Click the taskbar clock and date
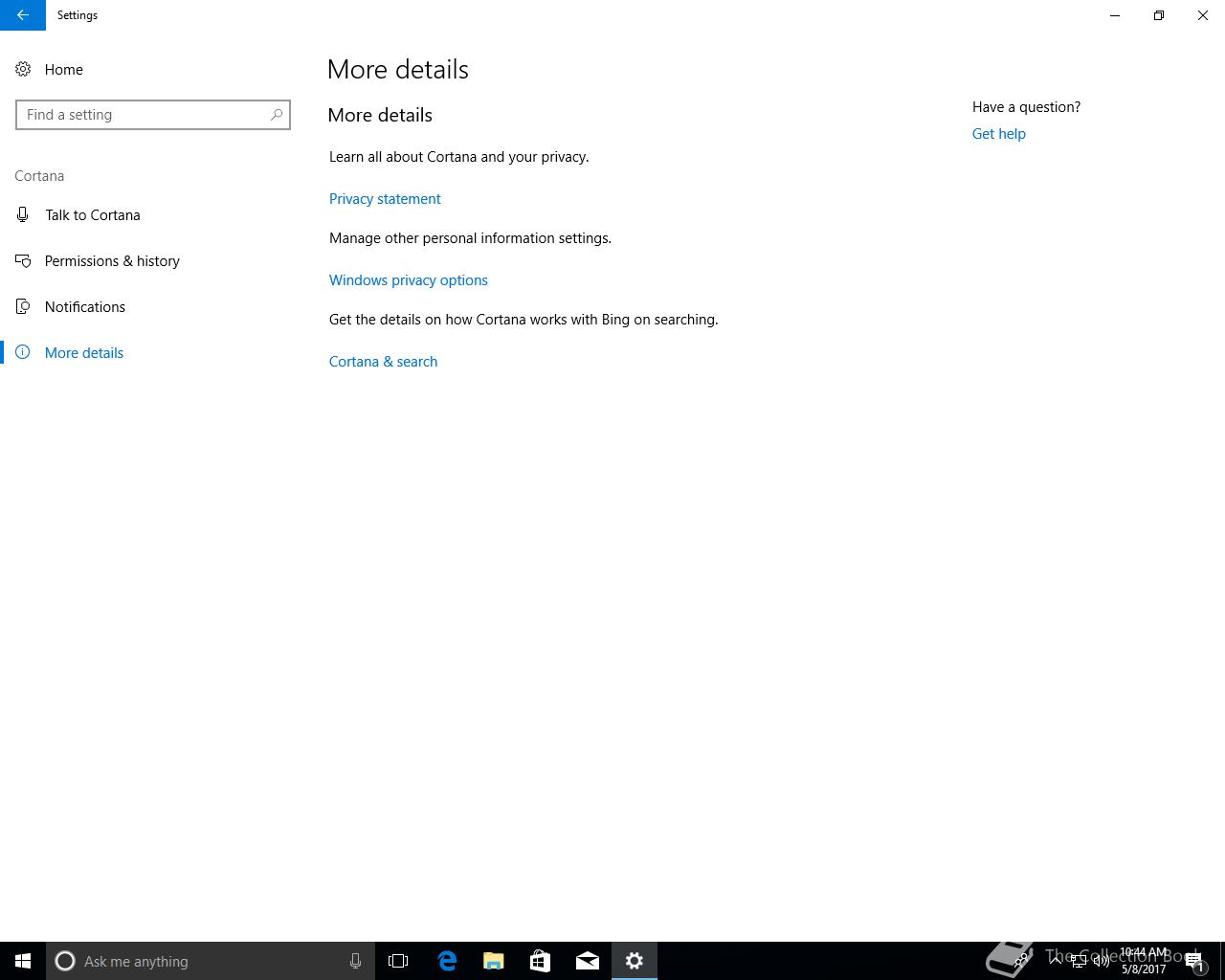 pos(1144,961)
